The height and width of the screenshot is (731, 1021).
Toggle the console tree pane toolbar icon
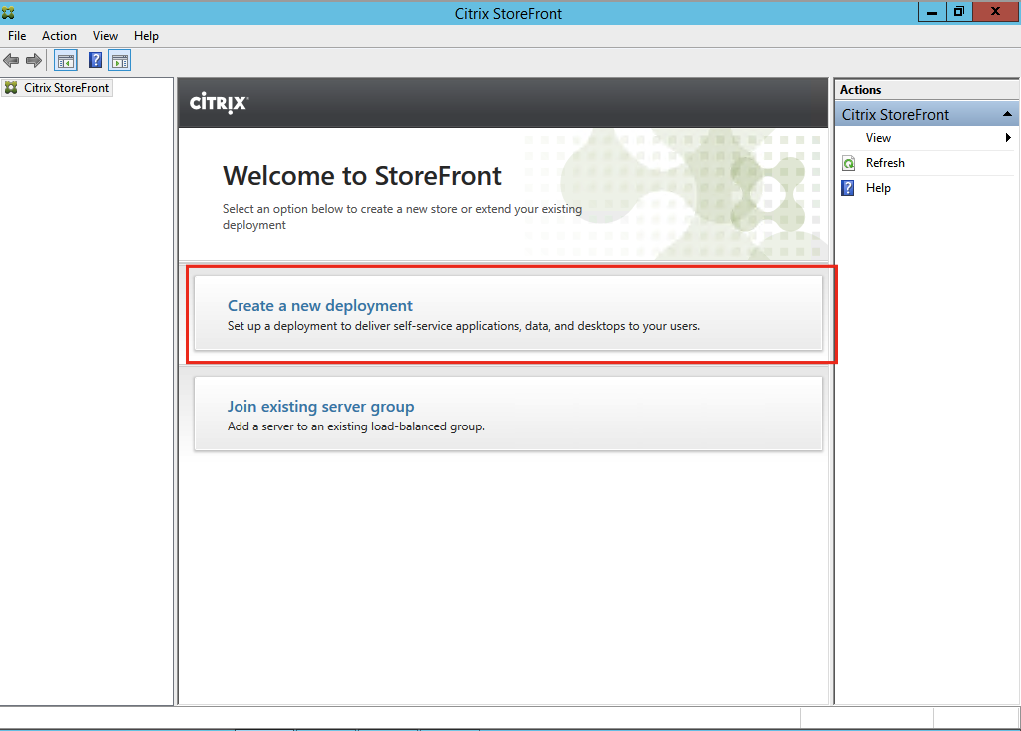66,61
